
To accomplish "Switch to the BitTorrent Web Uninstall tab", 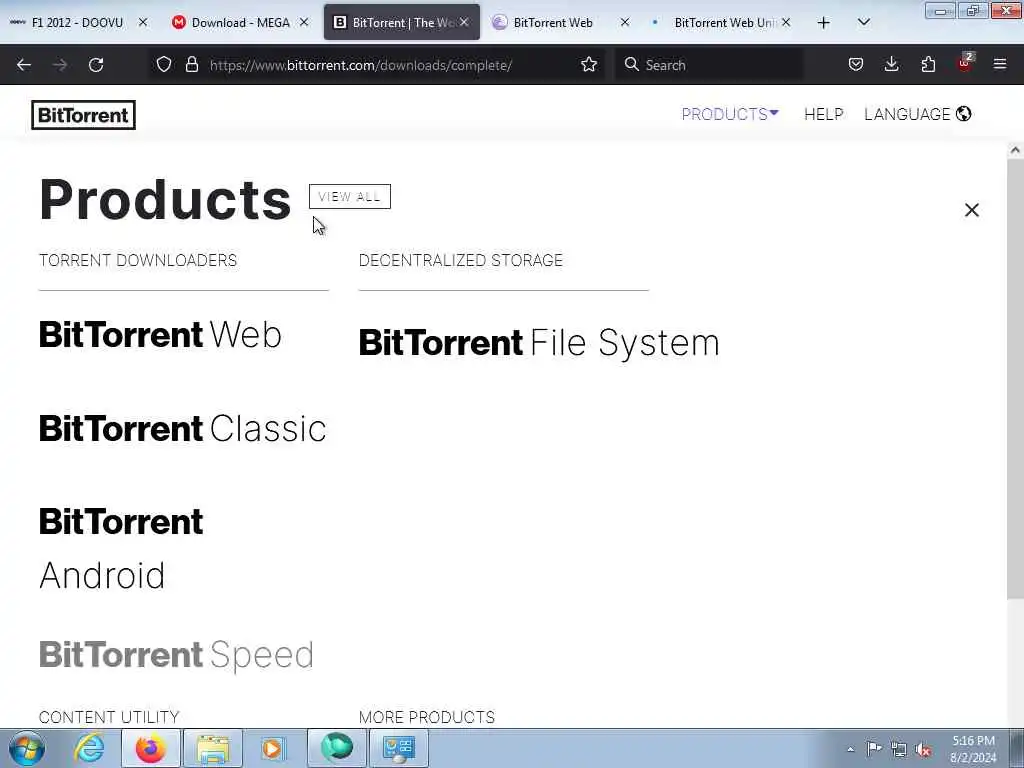I will pyautogui.click(x=724, y=23).
